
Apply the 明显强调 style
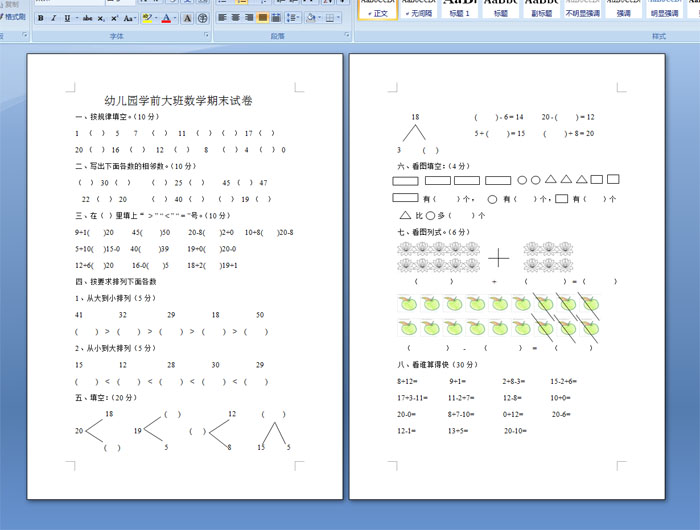coord(664,9)
